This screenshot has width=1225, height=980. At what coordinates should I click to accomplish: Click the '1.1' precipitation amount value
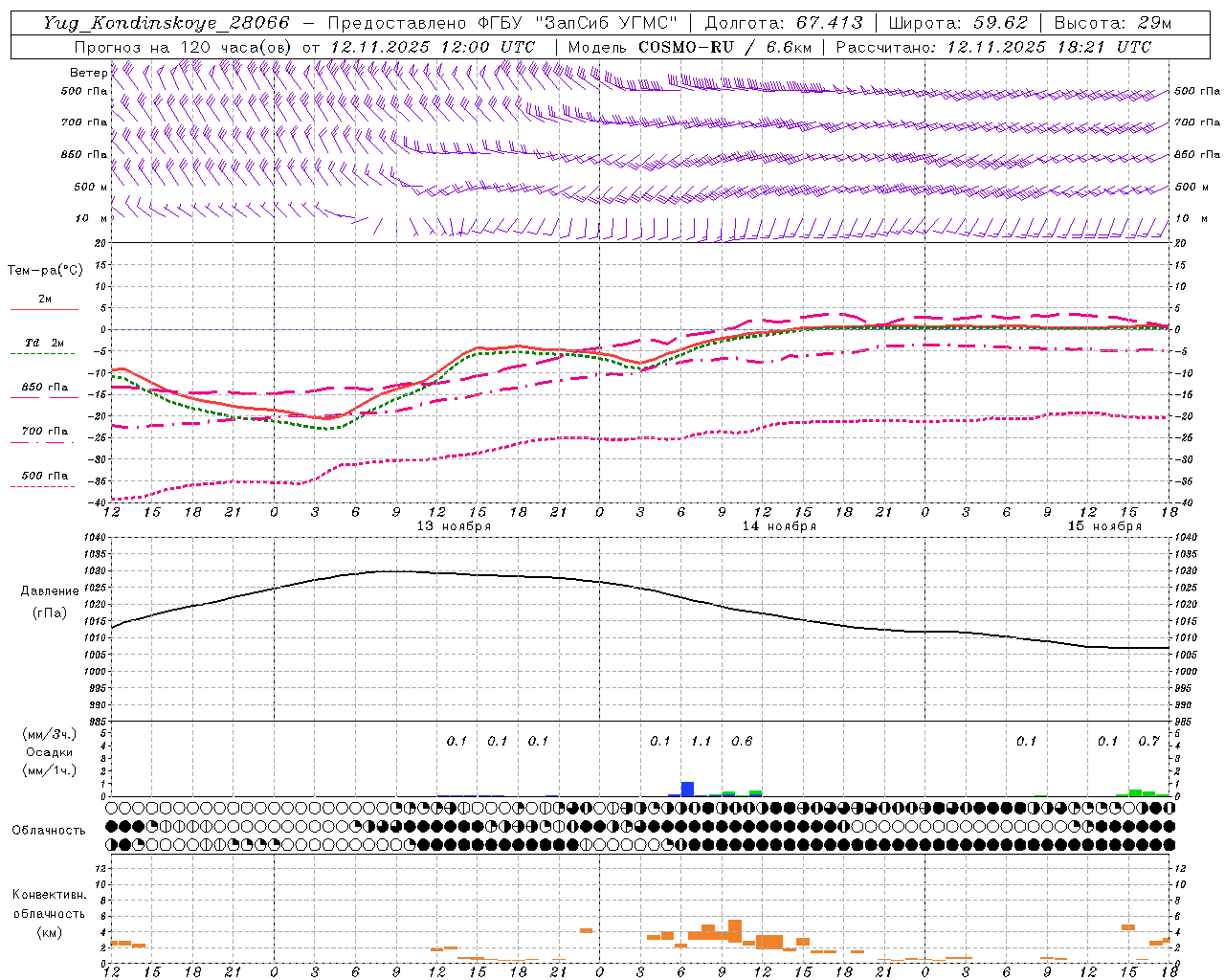[701, 741]
